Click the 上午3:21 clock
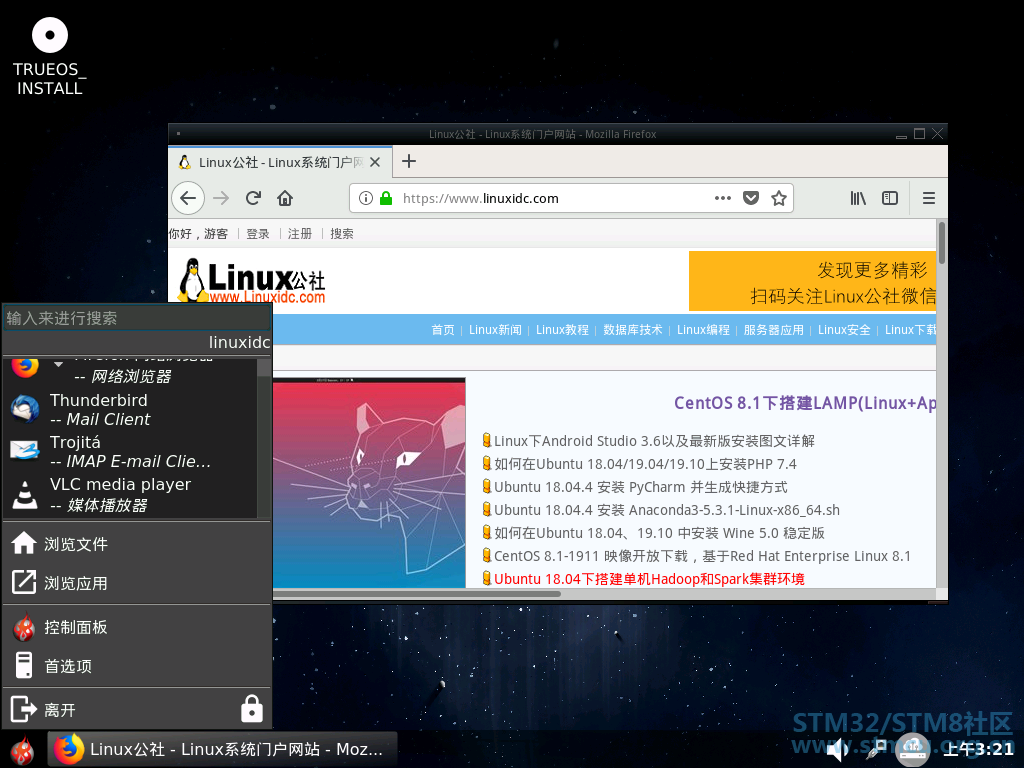This screenshot has width=1024, height=768. coord(978,750)
